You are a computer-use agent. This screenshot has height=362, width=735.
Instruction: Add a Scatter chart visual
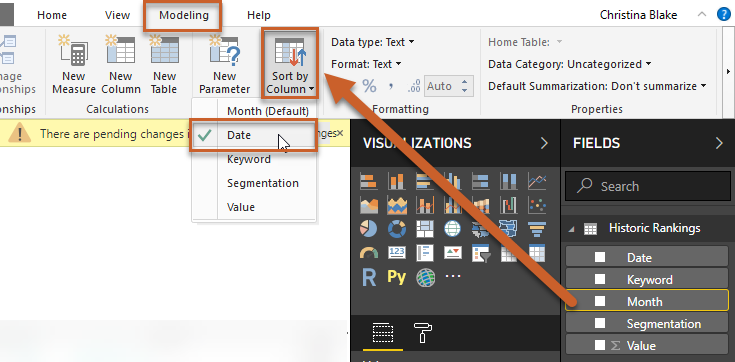(x=537, y=205)
